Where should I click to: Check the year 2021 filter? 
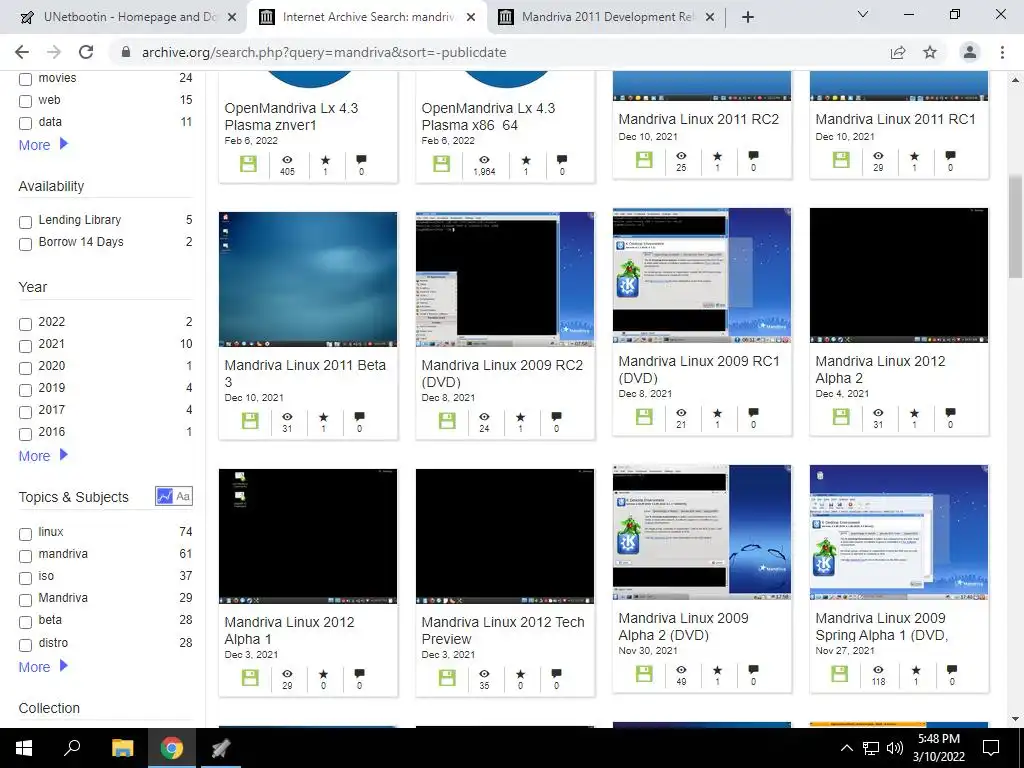tap(25, 346)
